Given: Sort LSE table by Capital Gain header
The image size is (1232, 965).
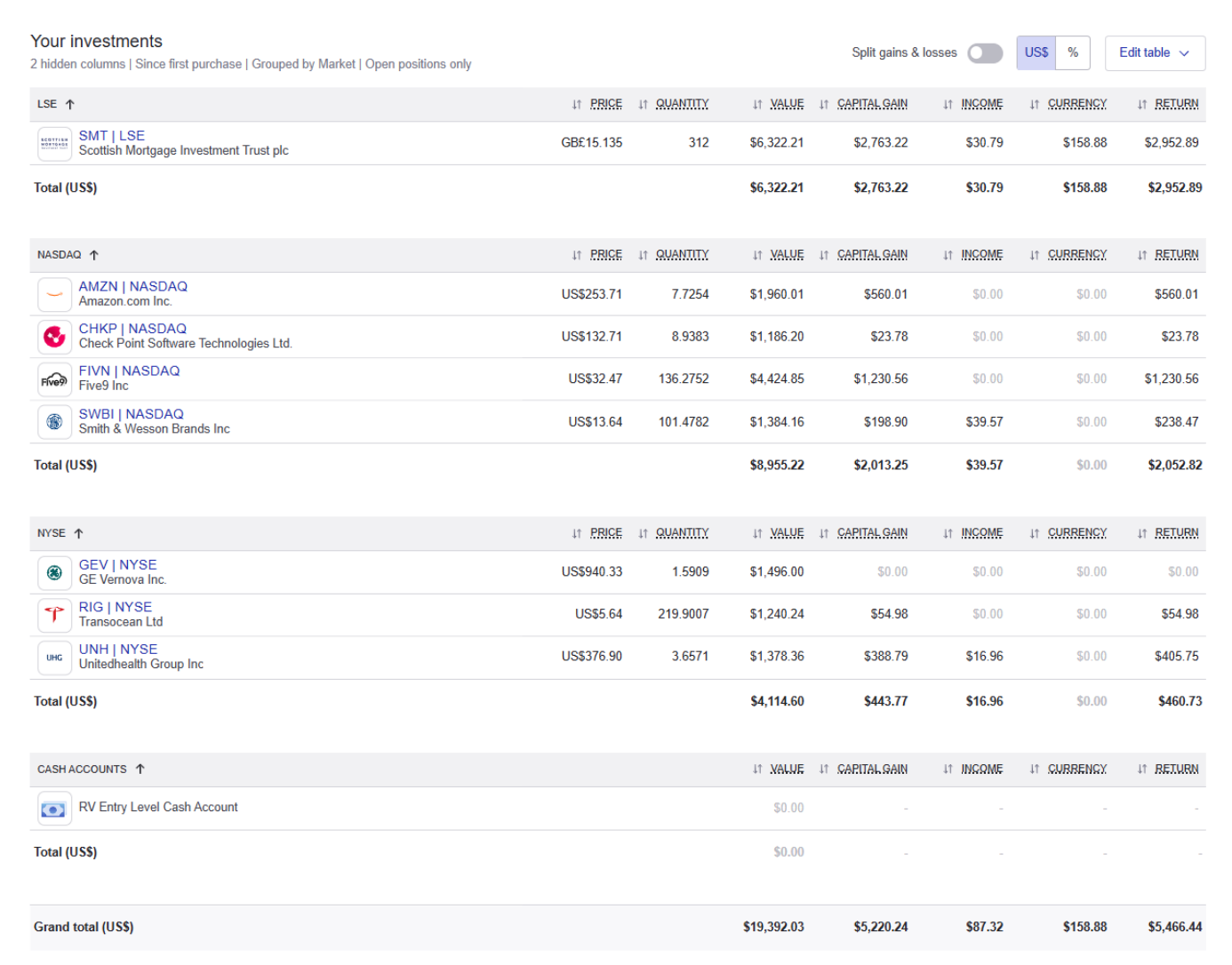Looking at the screenshot, I should tap(864, 104).
